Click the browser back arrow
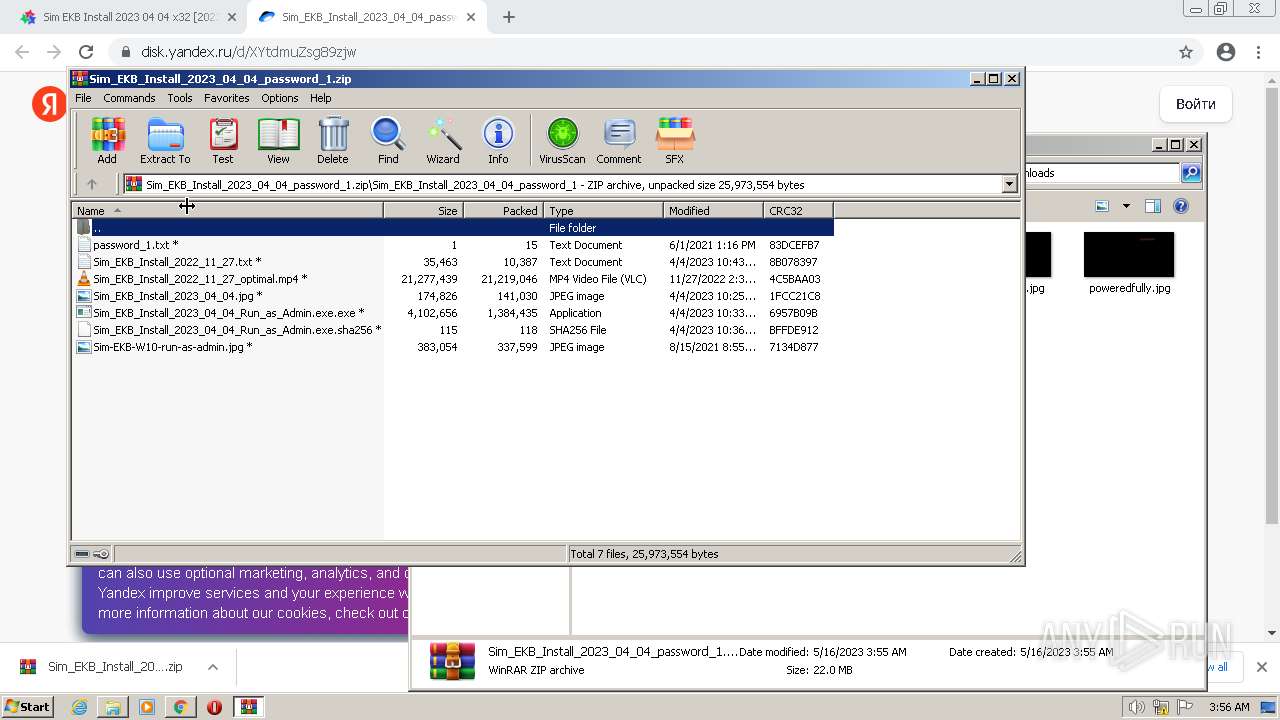The image size is (1280, 720). [x=22, y=52]
